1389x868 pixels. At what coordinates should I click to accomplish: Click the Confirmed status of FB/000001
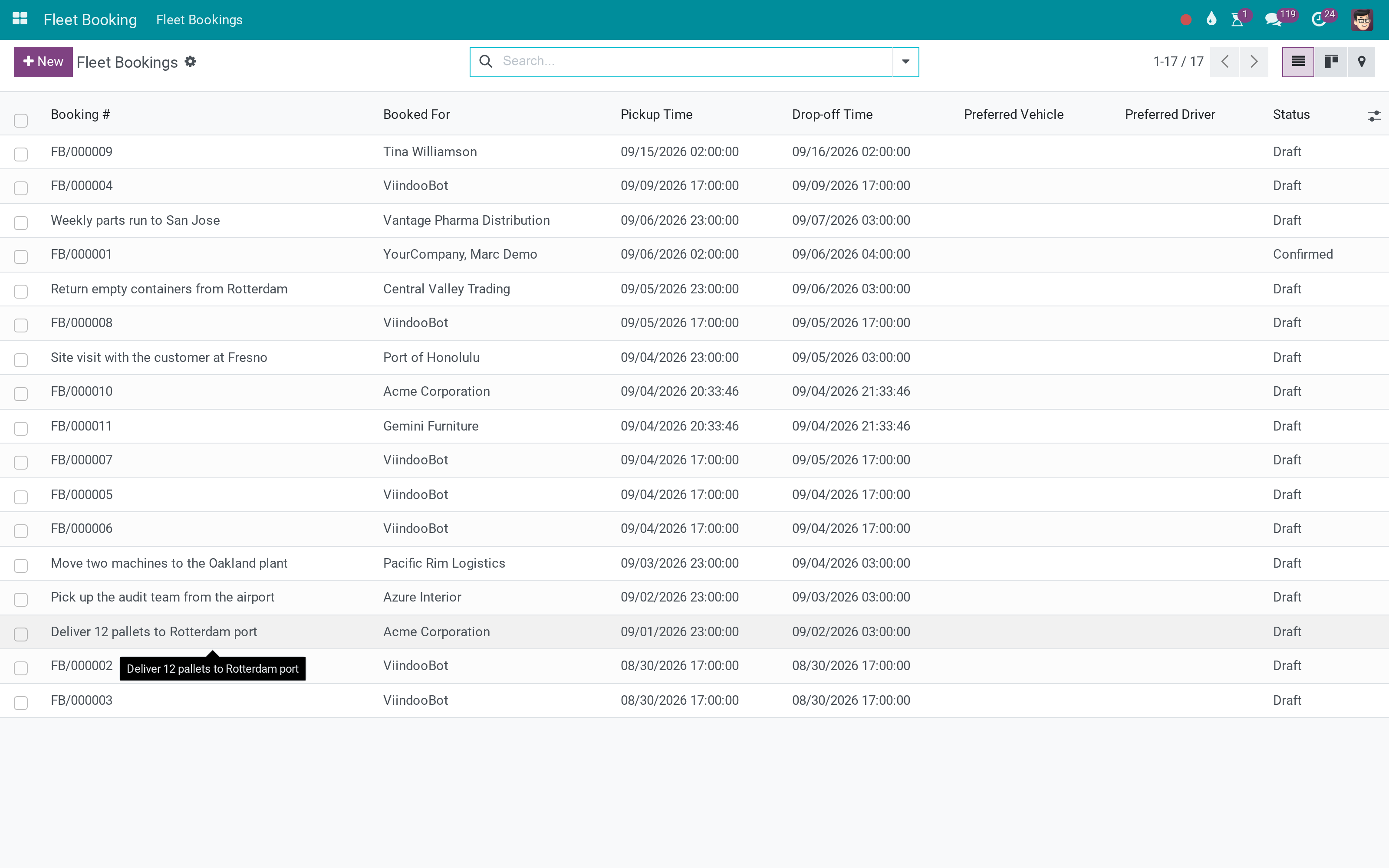1303,254
